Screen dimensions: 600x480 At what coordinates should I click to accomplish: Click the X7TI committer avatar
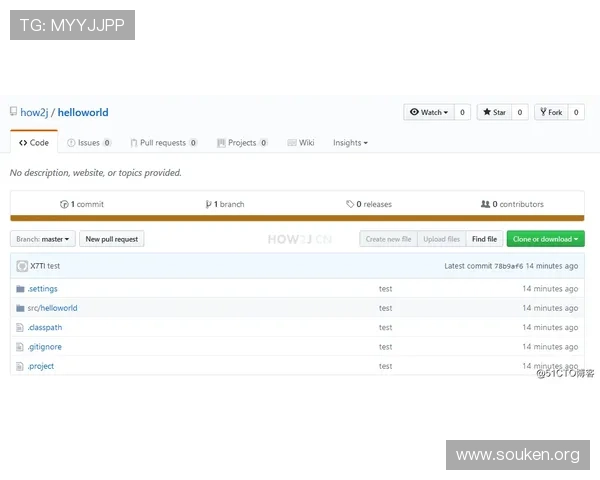tap(21, 266)
